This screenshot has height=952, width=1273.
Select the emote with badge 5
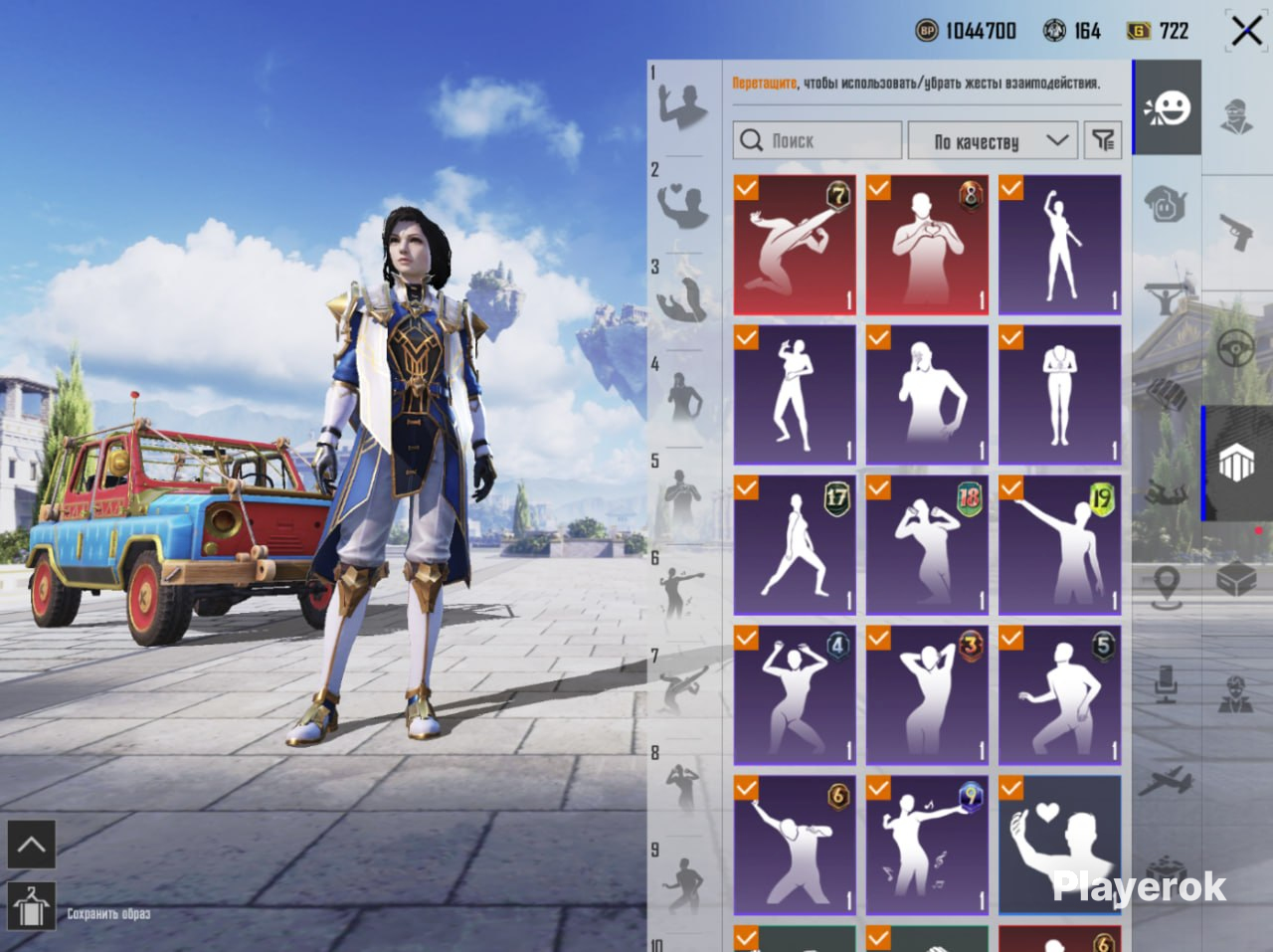(1060, 695)
